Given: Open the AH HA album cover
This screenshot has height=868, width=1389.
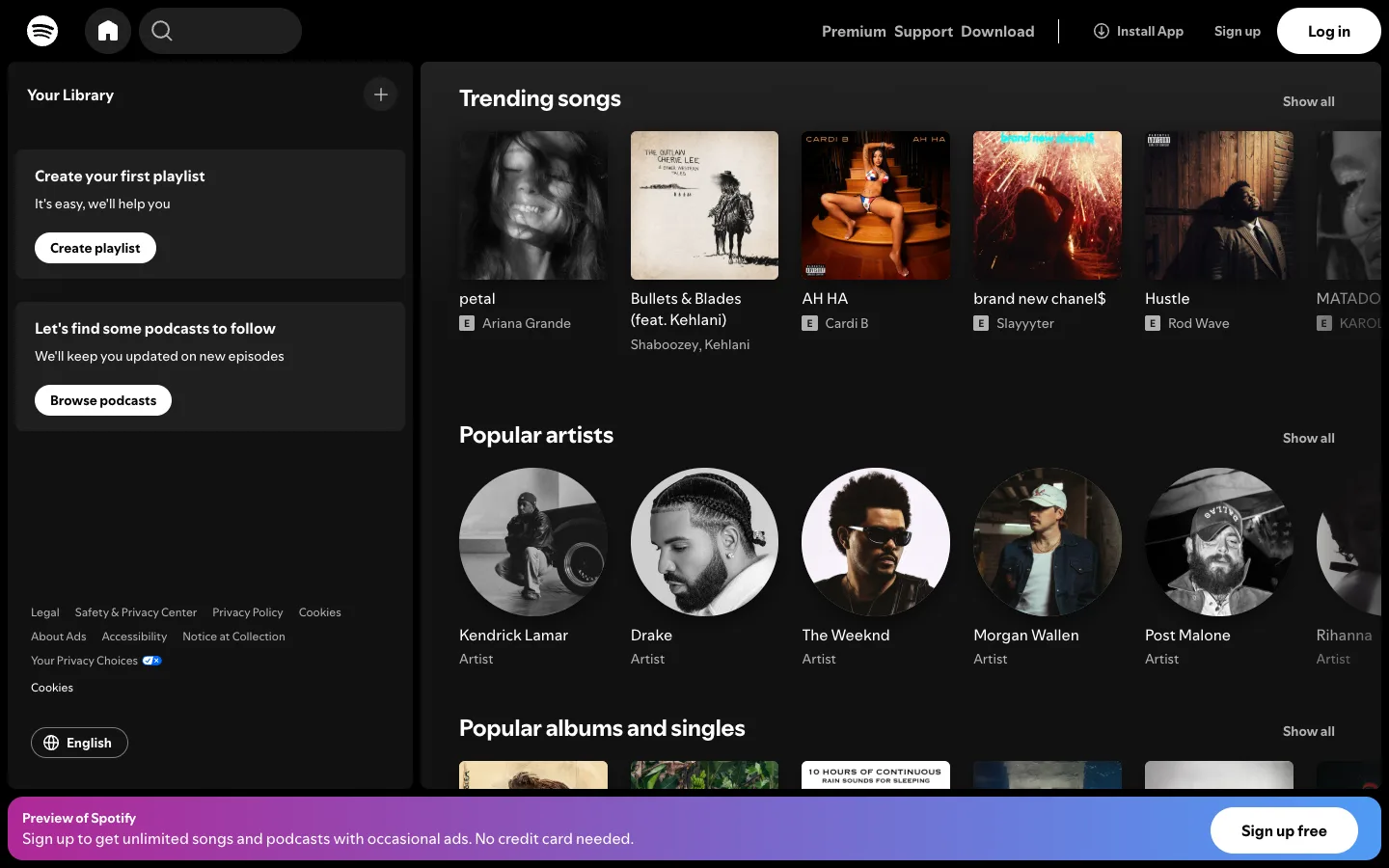Looking at the screenshot, I should [x=876, y=205].
